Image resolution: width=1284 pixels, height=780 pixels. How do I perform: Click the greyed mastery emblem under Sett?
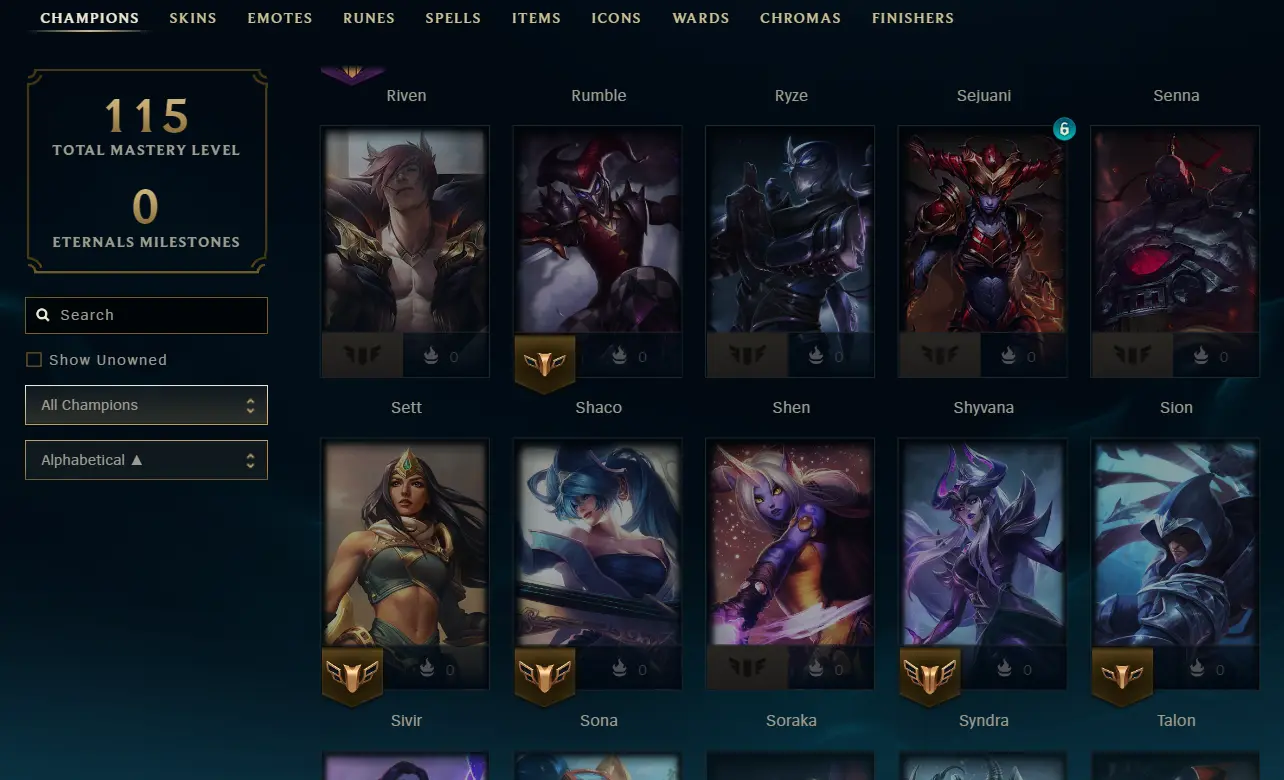[x=363, y=356]
